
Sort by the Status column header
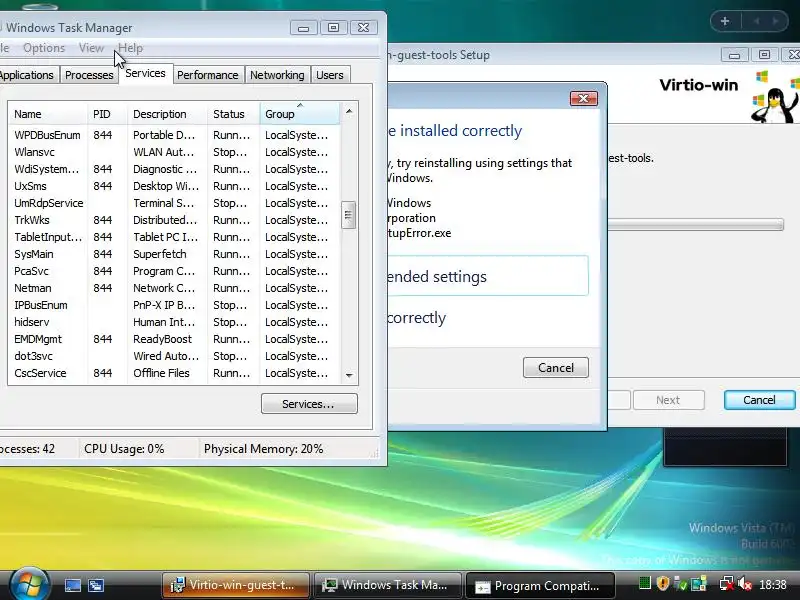234,114
